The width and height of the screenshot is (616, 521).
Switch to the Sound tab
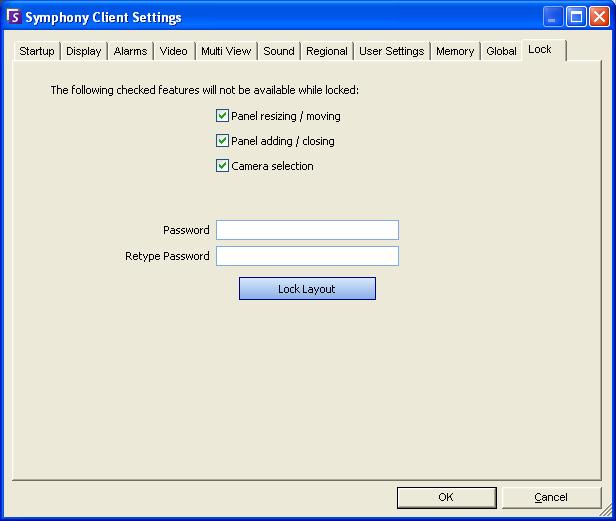tap(279, 51)
